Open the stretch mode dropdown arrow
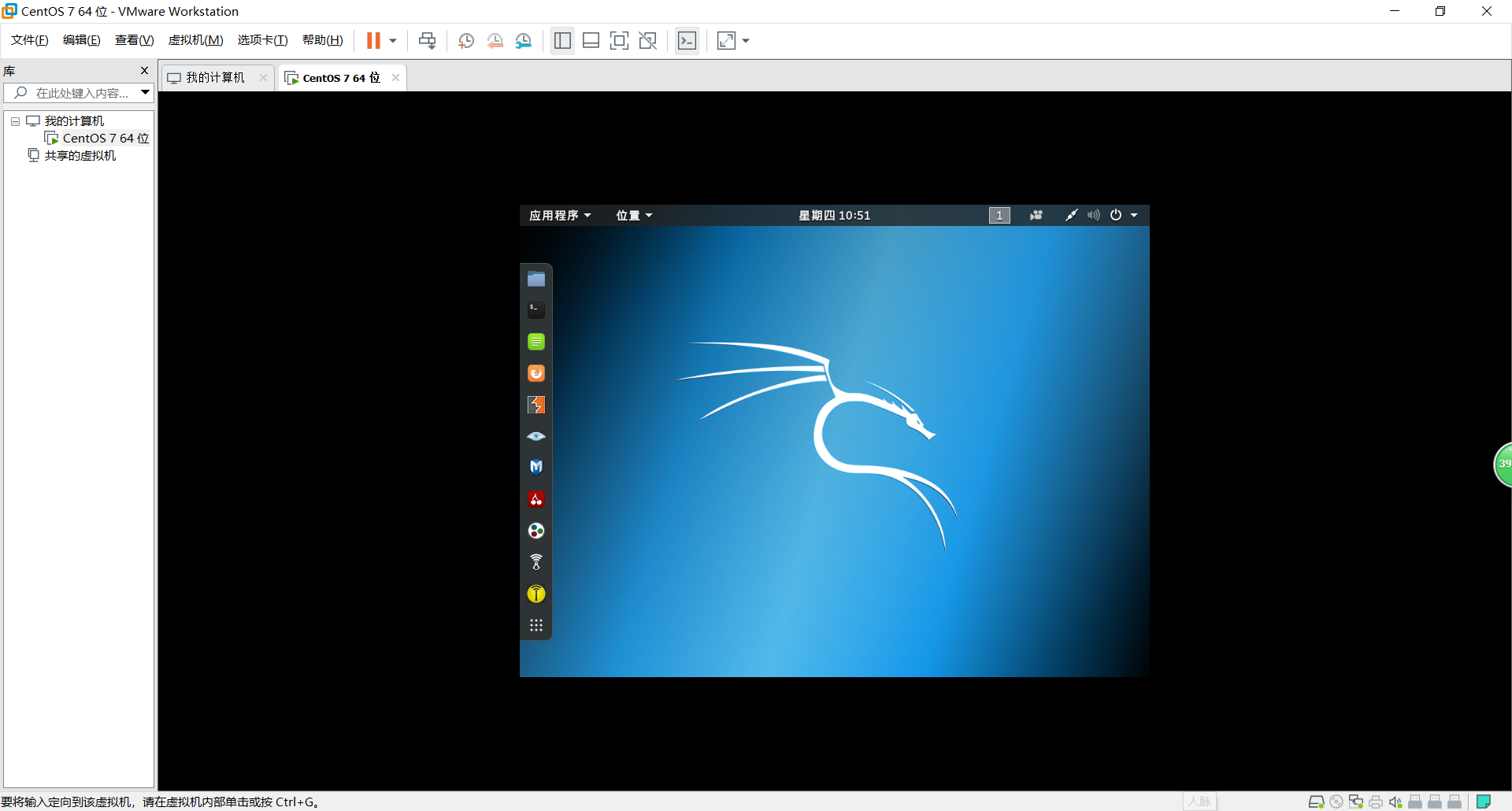This screenshot has width=1512, height=811. point(746,40)
